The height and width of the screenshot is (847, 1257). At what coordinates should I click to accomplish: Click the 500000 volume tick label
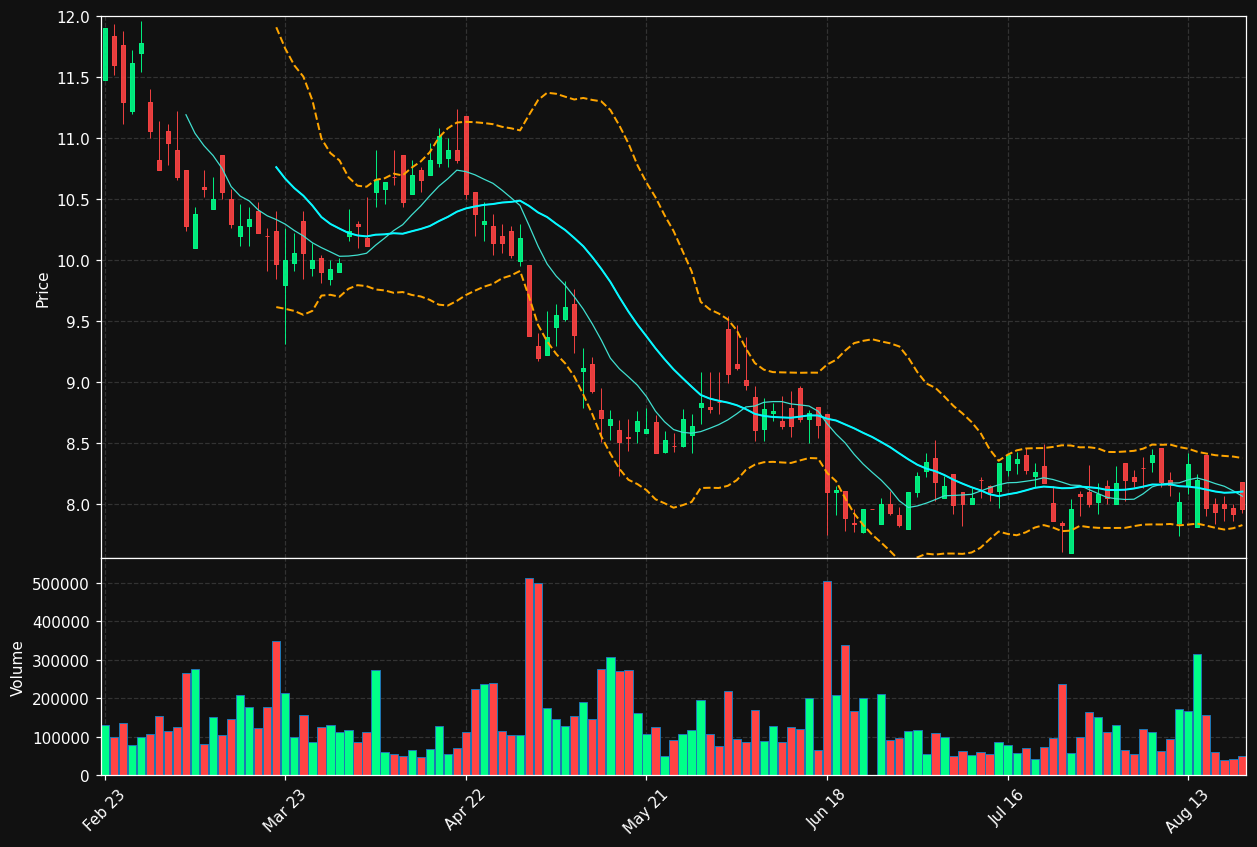point(62,584)
